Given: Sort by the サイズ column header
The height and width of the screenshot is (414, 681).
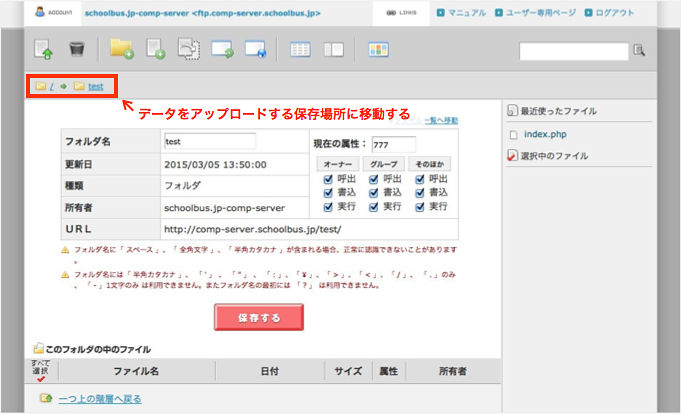Looking at the screenshot, I should 348,371.
